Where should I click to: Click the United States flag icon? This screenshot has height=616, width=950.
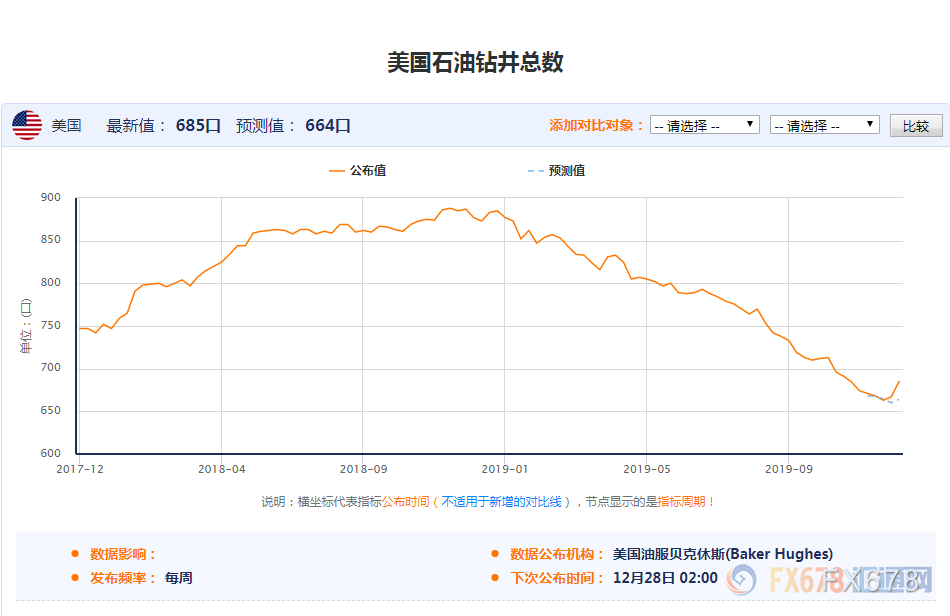pyautogui.click(x=27, y=125)
